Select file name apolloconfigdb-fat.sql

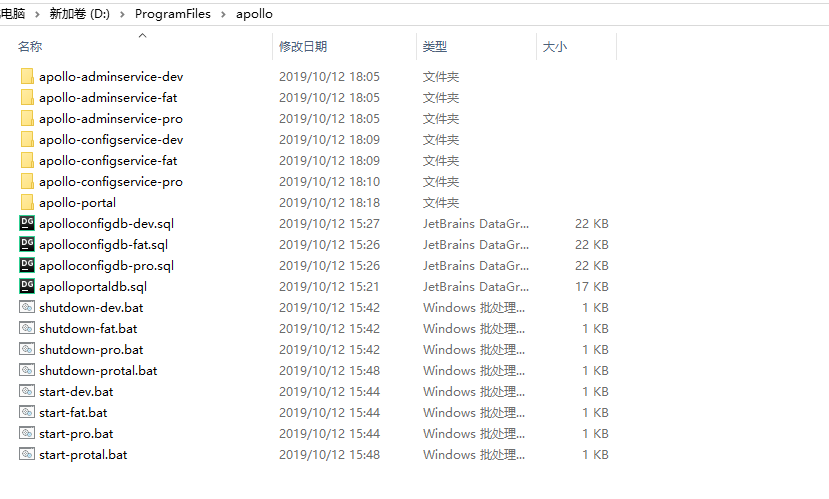104,245
